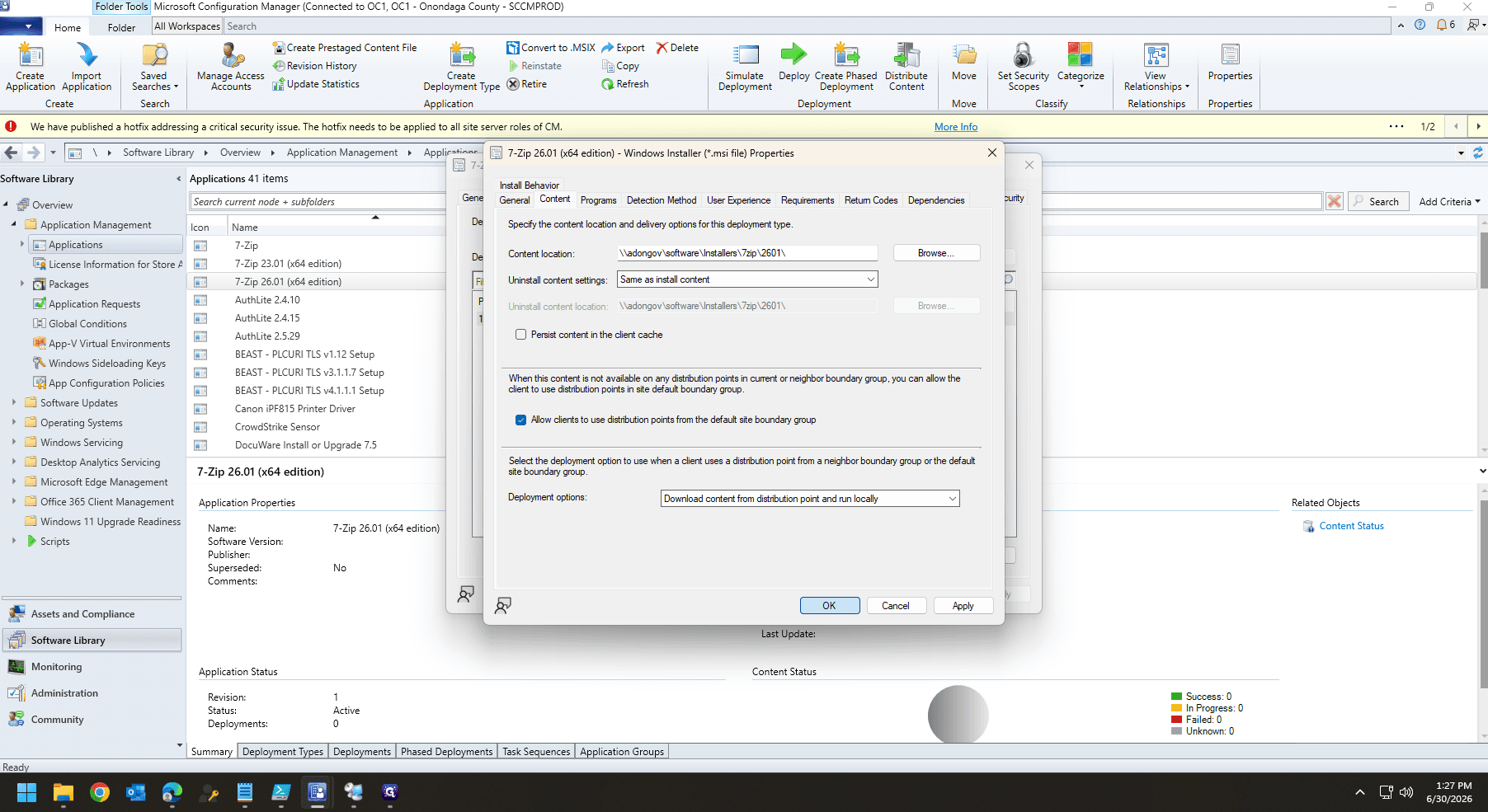Click the Content location path field
Image resolution: width=1488 pixels, height=812 pixels.
pyautogui.click(x=747, y=253)
